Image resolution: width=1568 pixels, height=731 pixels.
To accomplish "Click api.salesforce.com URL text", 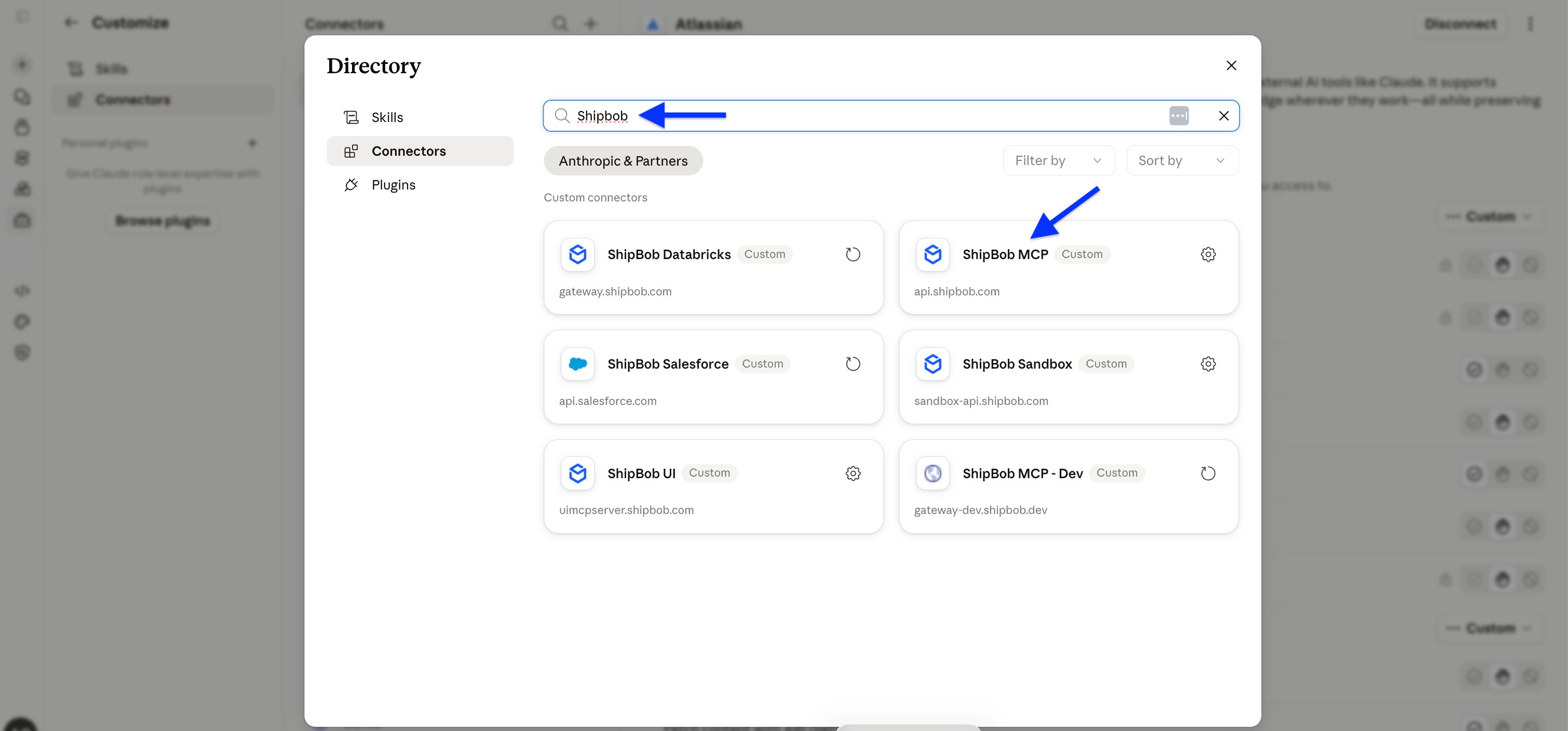I will (607, 401).
